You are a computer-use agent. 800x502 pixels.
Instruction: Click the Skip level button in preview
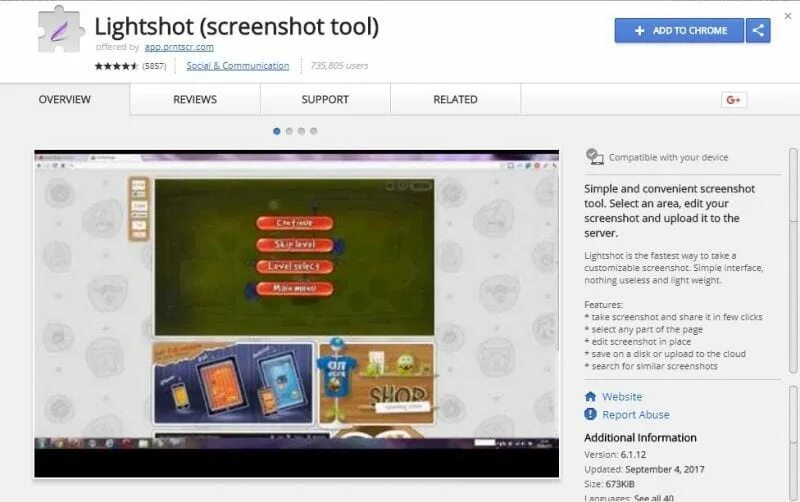294,244
